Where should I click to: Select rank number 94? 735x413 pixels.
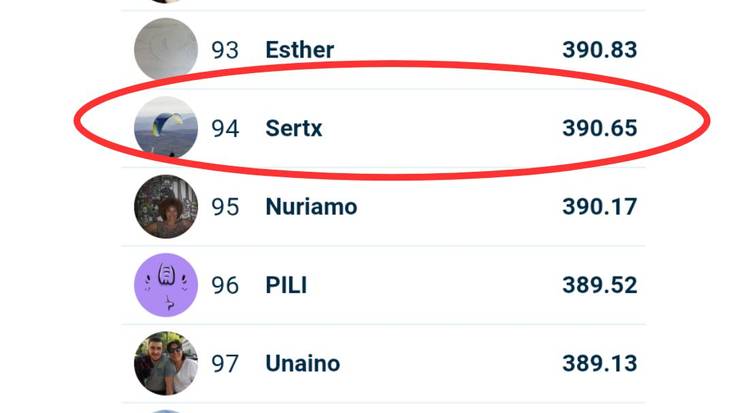[x=225, y=128]
